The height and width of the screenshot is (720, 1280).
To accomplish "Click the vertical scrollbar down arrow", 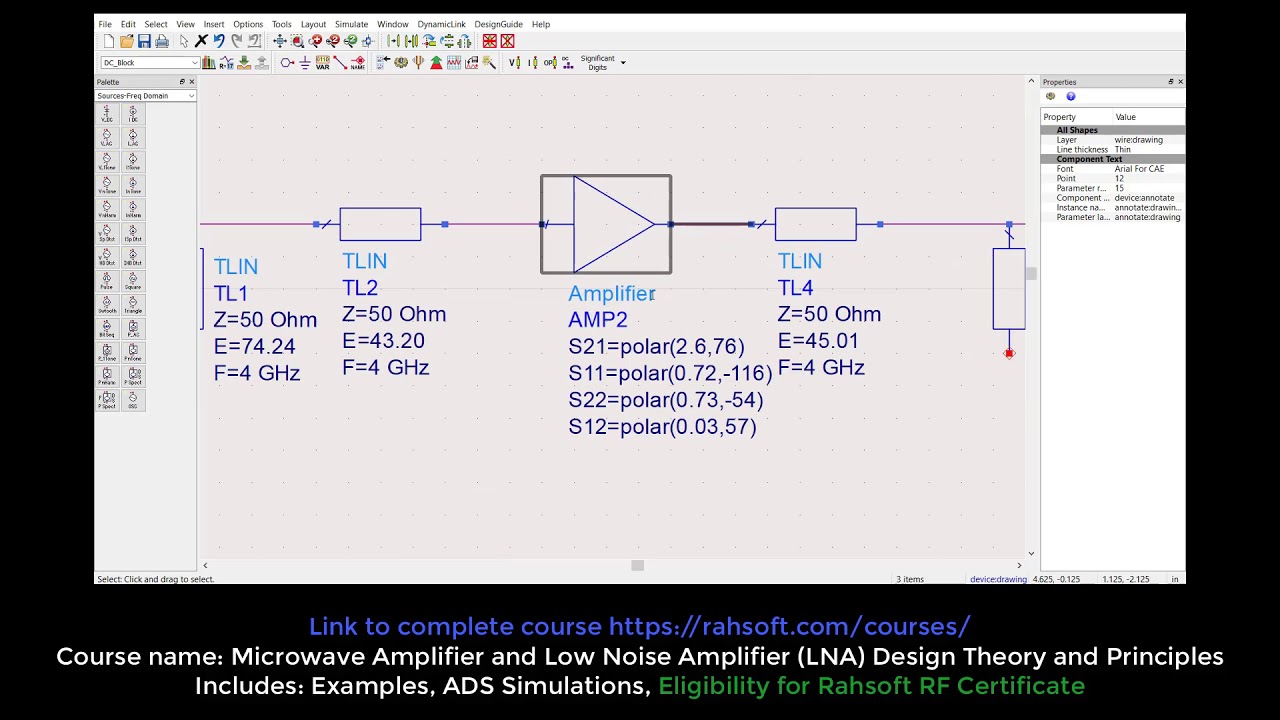I will 1031,553.
